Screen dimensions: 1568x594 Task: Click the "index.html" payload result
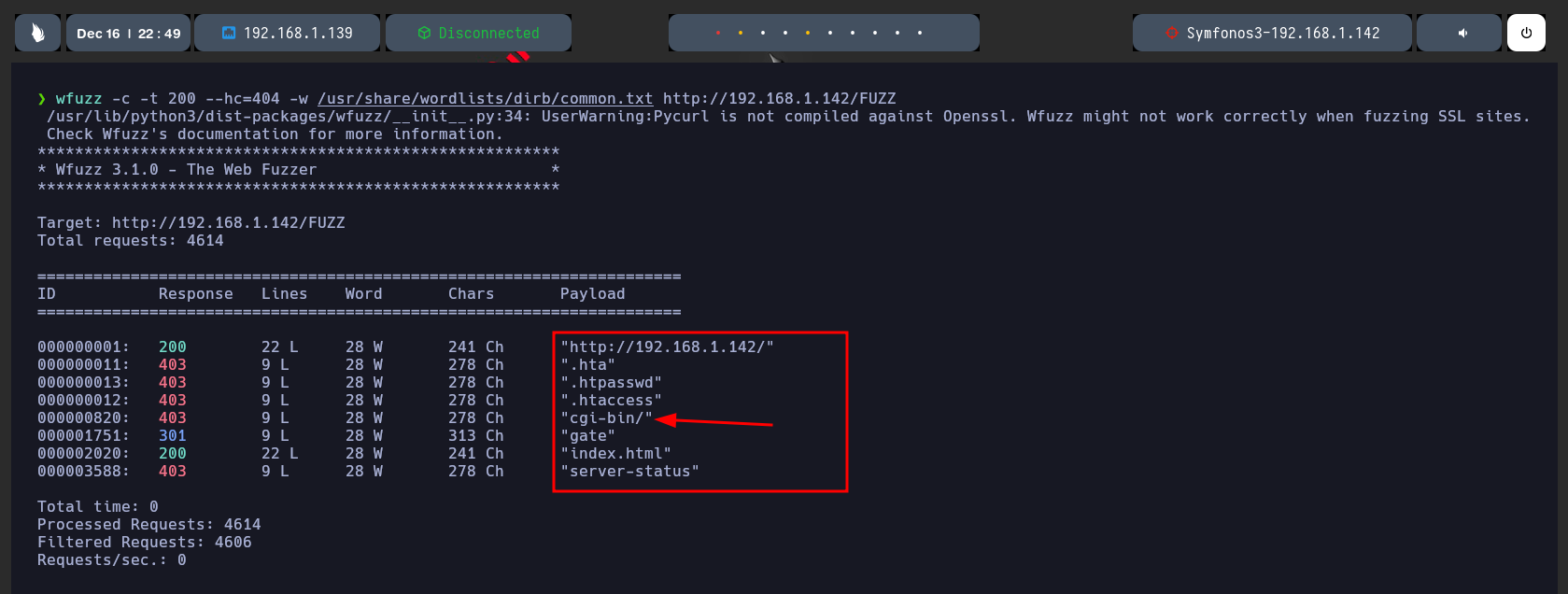click(x=615, y=453)
